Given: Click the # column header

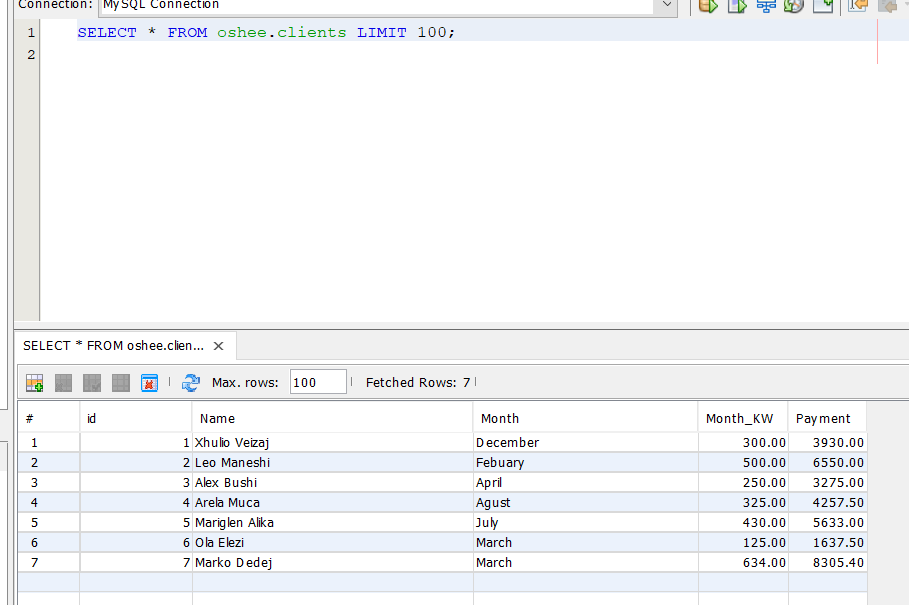Looking at the screenshot, I should (49, 418).
